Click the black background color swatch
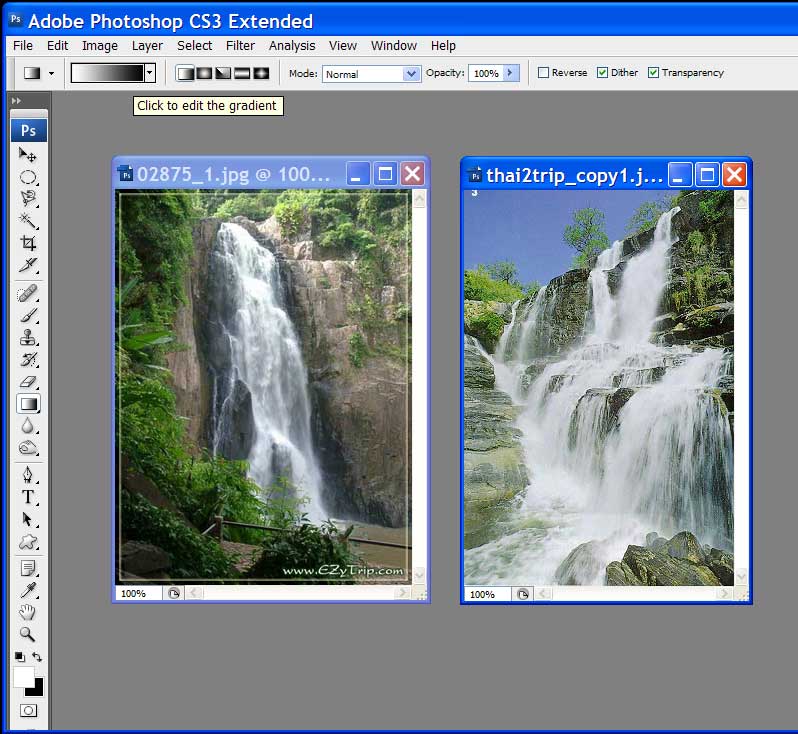 click(37, 690)
